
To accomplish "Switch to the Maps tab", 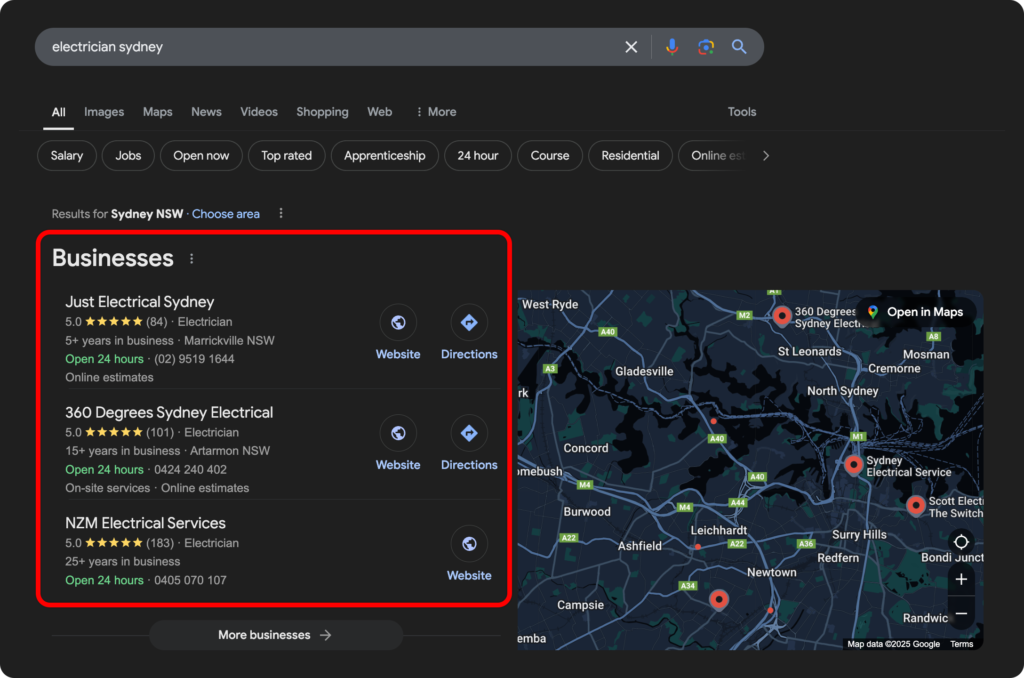I will tap(157, 112).
